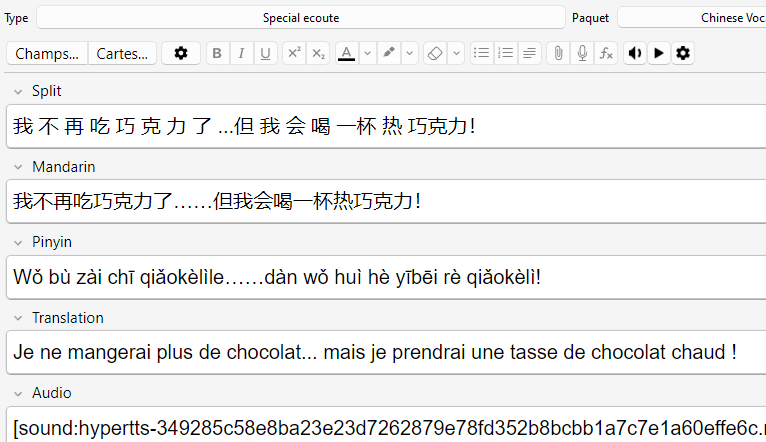Screen dimensions: 766x442
Task: Apply text color with the underlined A
Action: click(346, 54)
